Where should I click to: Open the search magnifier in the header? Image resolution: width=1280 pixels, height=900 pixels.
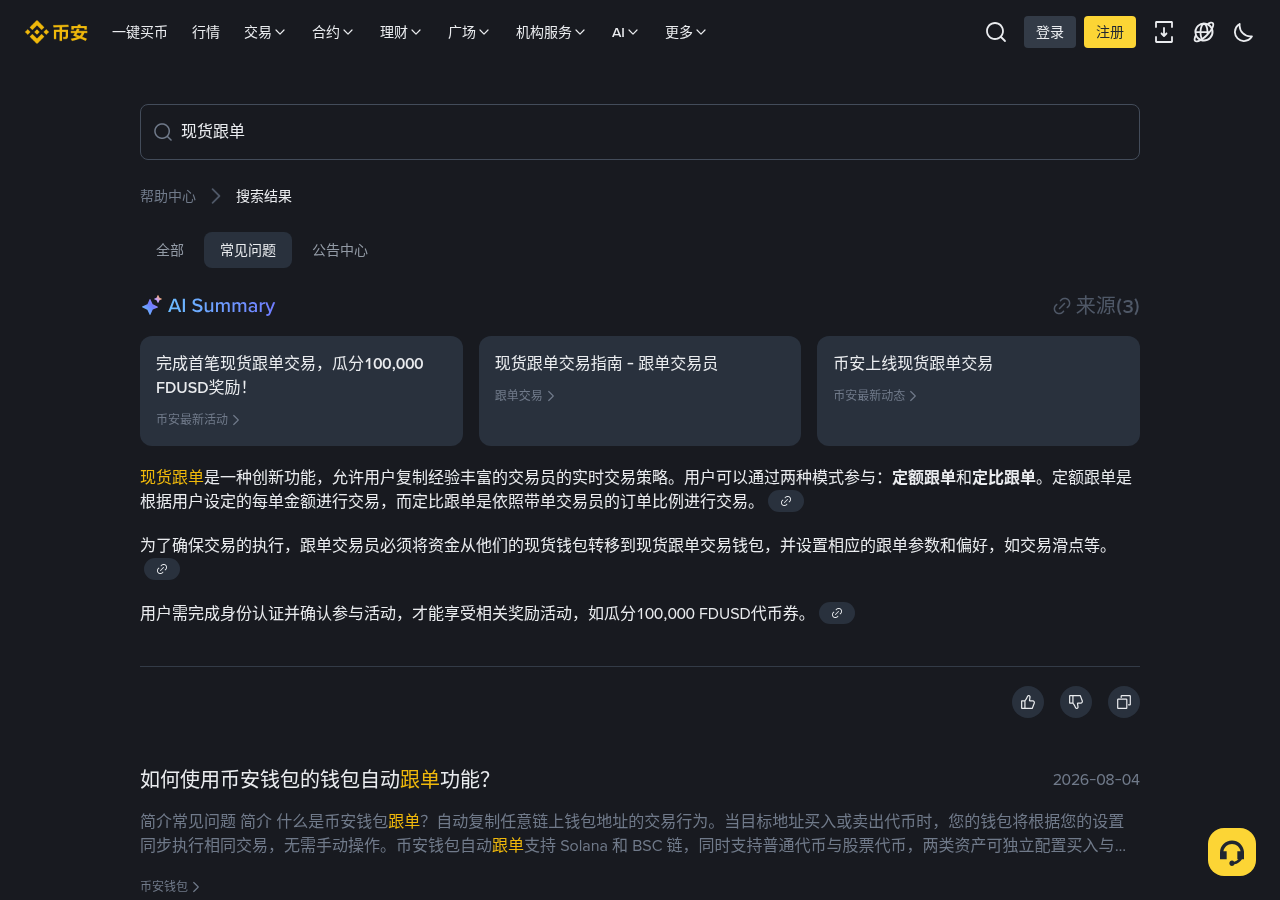point(996,32)
